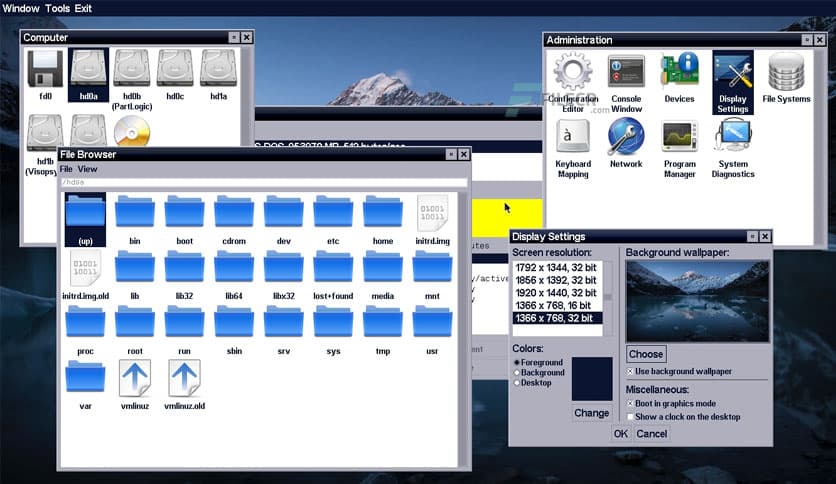The width and height of the screenshot is (836, 484).
Task: Open the Devices icon in Administration
Action: pyautogui.click(x=679, y=78)
